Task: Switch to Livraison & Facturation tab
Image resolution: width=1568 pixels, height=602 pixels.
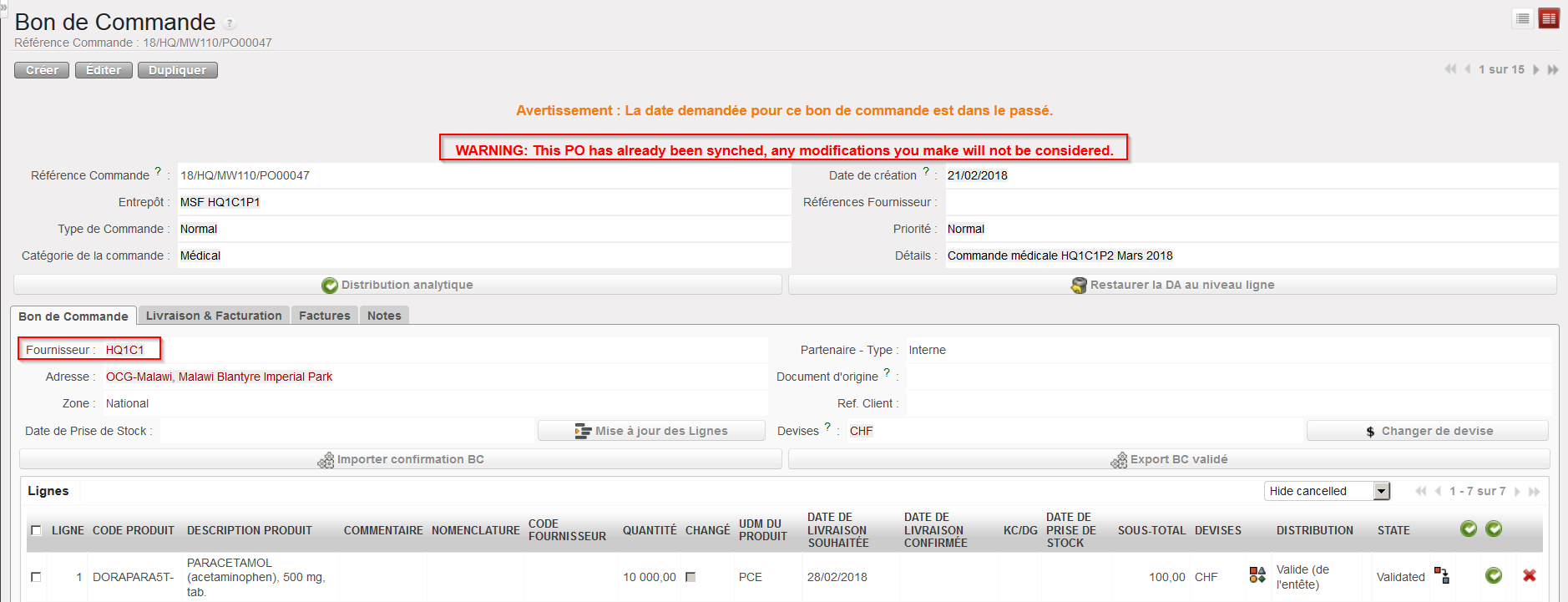Action: [214, 316]
